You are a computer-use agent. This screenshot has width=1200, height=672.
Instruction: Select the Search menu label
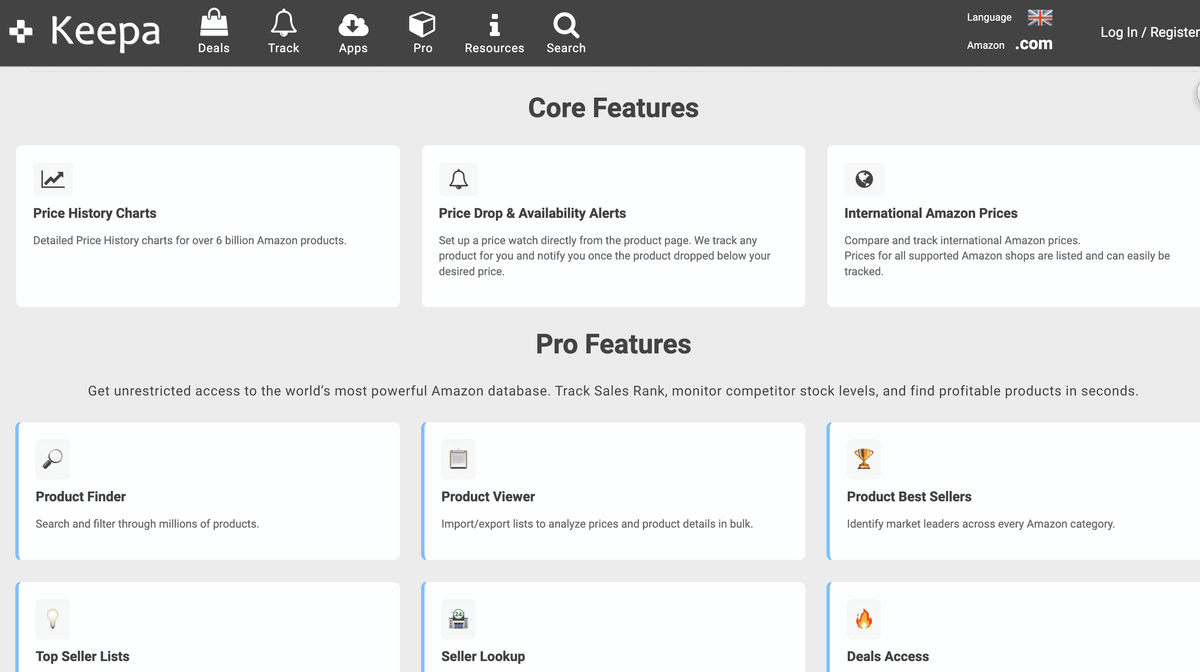566,48
